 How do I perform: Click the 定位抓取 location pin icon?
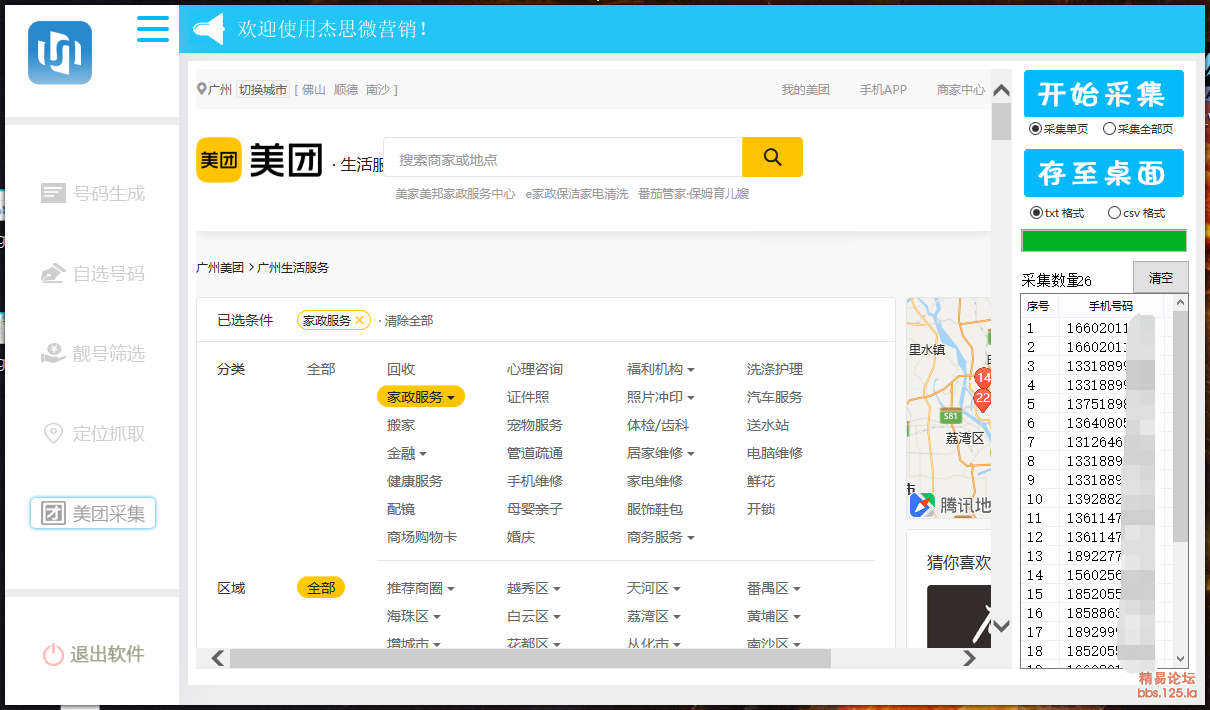[x=53, y=433]
